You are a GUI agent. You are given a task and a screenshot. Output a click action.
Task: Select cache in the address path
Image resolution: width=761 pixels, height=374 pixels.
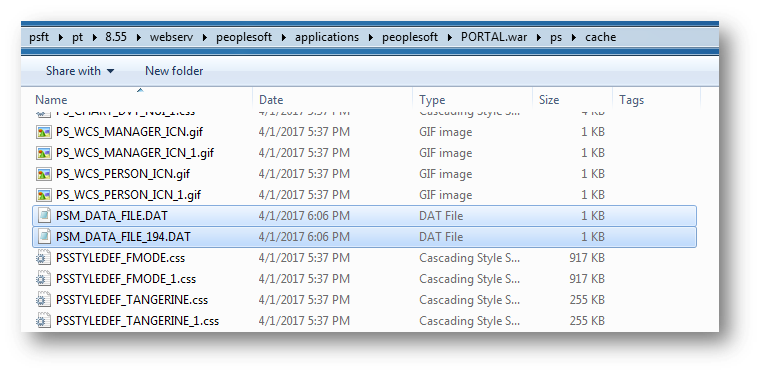(600, 37)
